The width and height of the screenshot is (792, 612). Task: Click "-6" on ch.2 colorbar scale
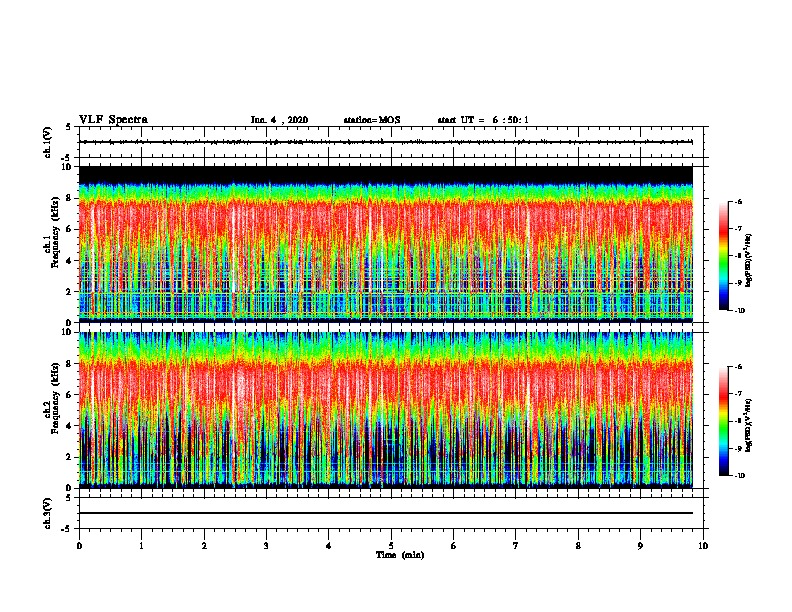(738, 367)
